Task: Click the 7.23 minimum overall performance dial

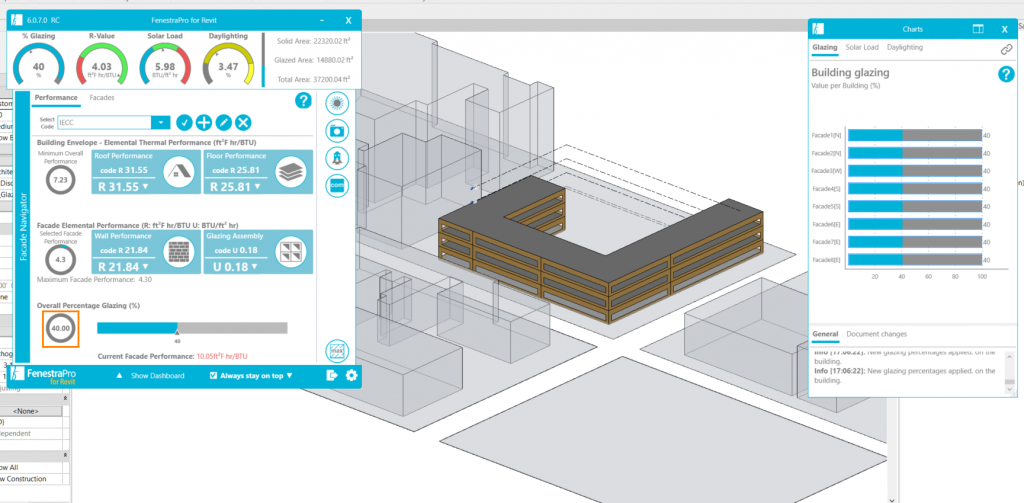Action: point(60,180)
